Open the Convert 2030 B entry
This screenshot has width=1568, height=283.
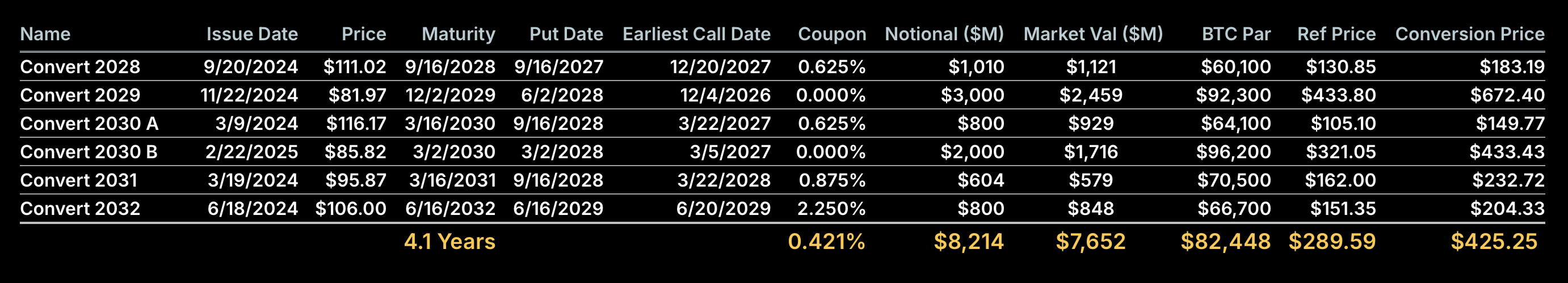(89, 152)
